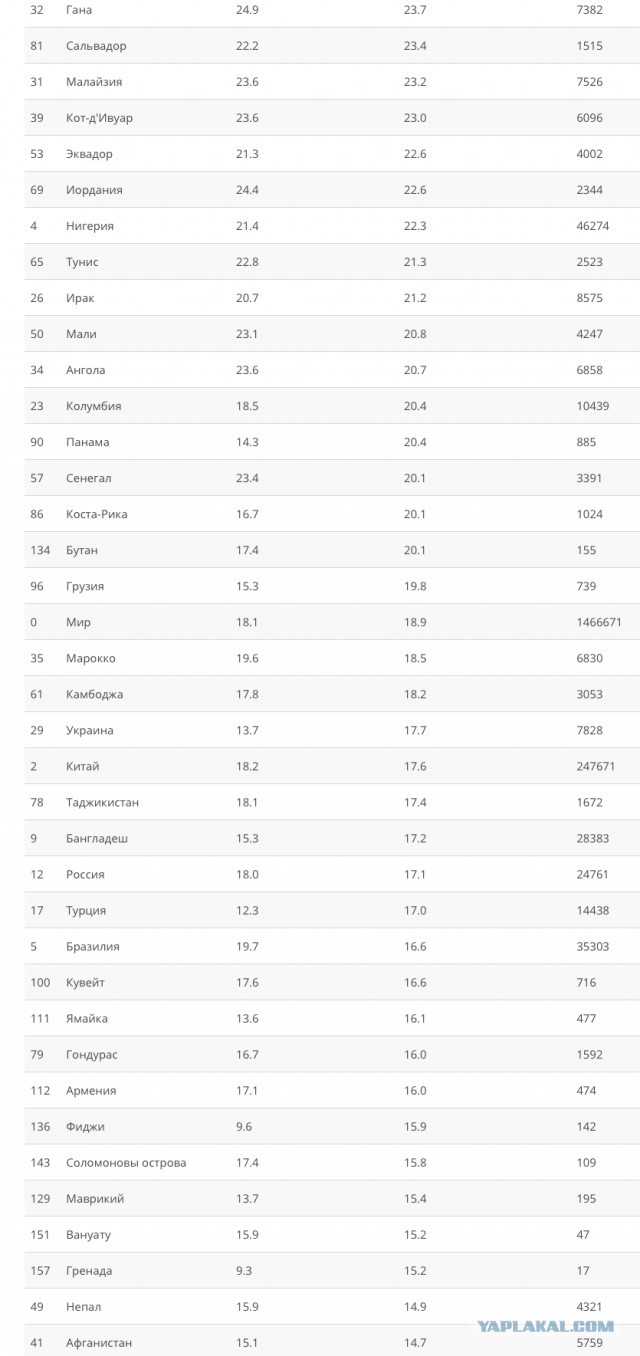Click the rank number 134 for Бутан
Screen dimensions: 640x1356
tap(40, 550)
